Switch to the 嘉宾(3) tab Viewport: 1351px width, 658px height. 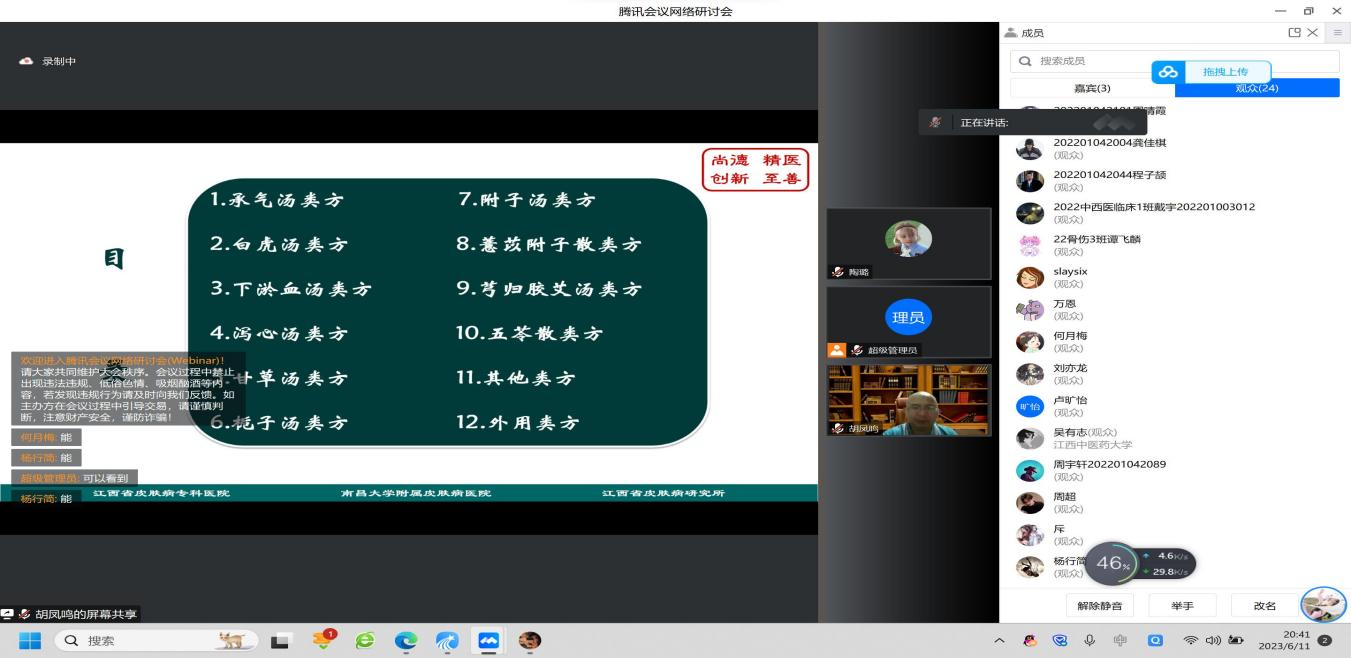(x=1092, y=88)
